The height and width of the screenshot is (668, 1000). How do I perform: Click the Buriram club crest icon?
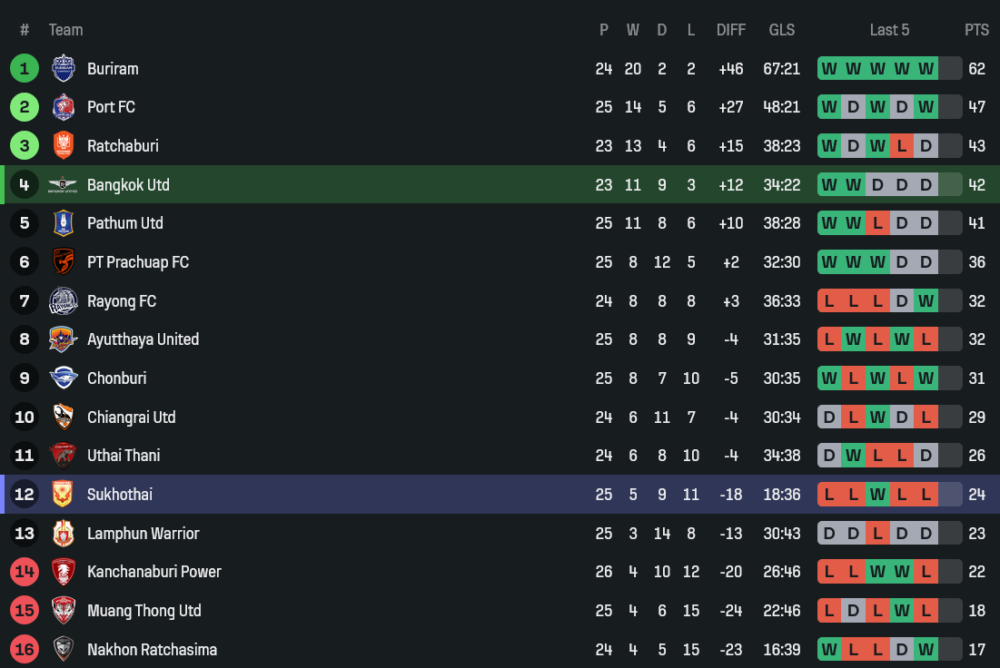[x=63, y=69]
